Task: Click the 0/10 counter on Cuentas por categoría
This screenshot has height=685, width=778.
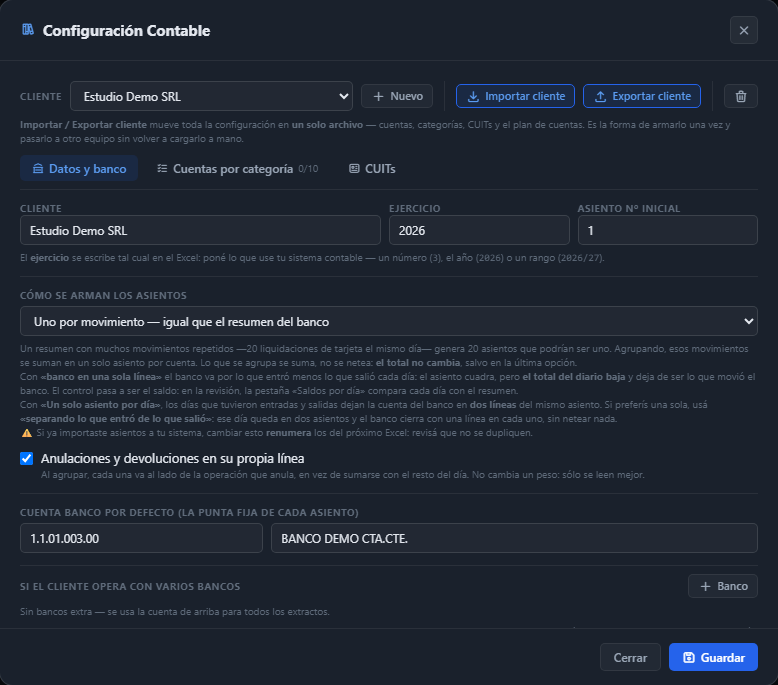Action: [308, 169]
